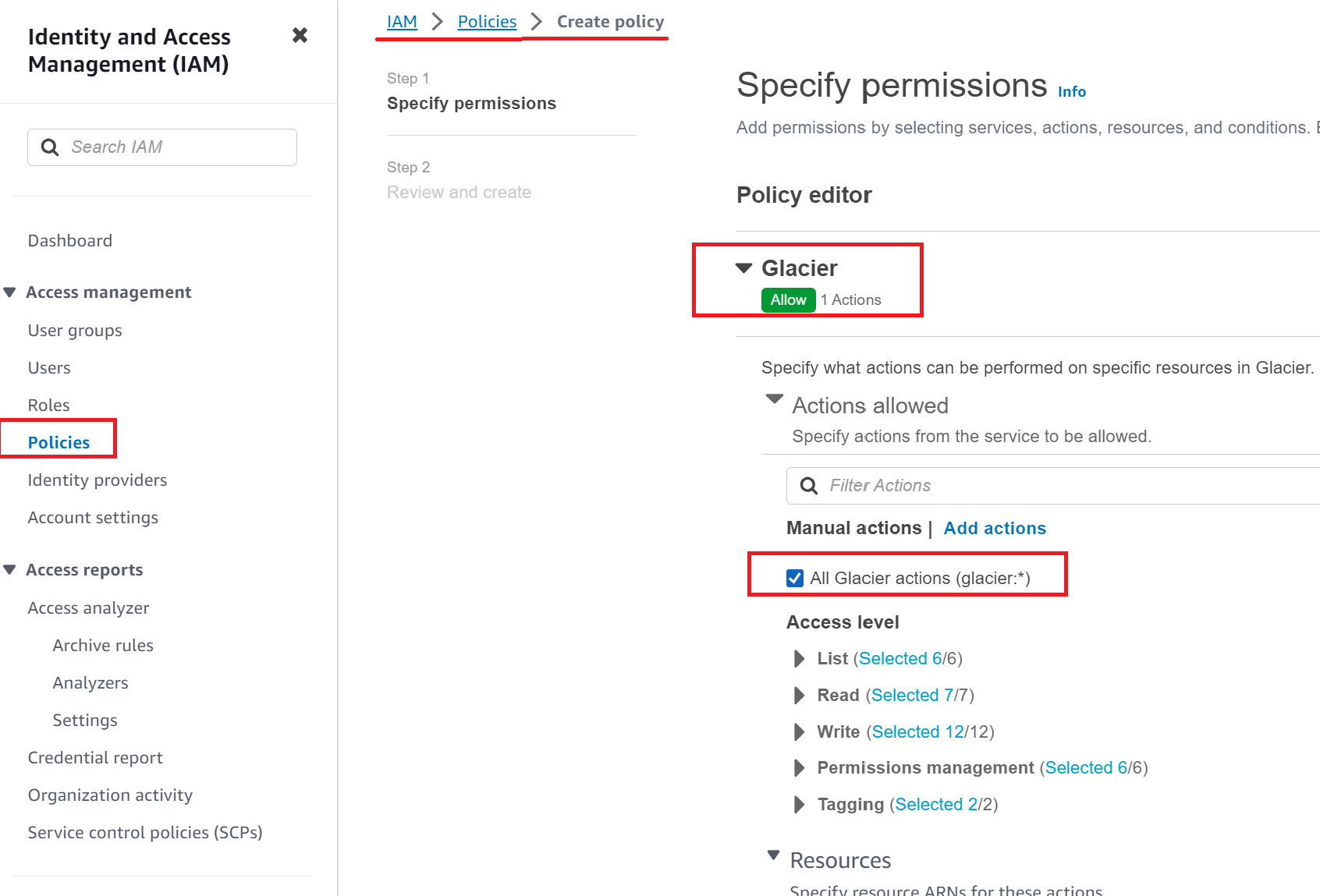Expand the List access level
Image resolution: width=1320 pixels, height=896 pixels.
click(799, 659)
